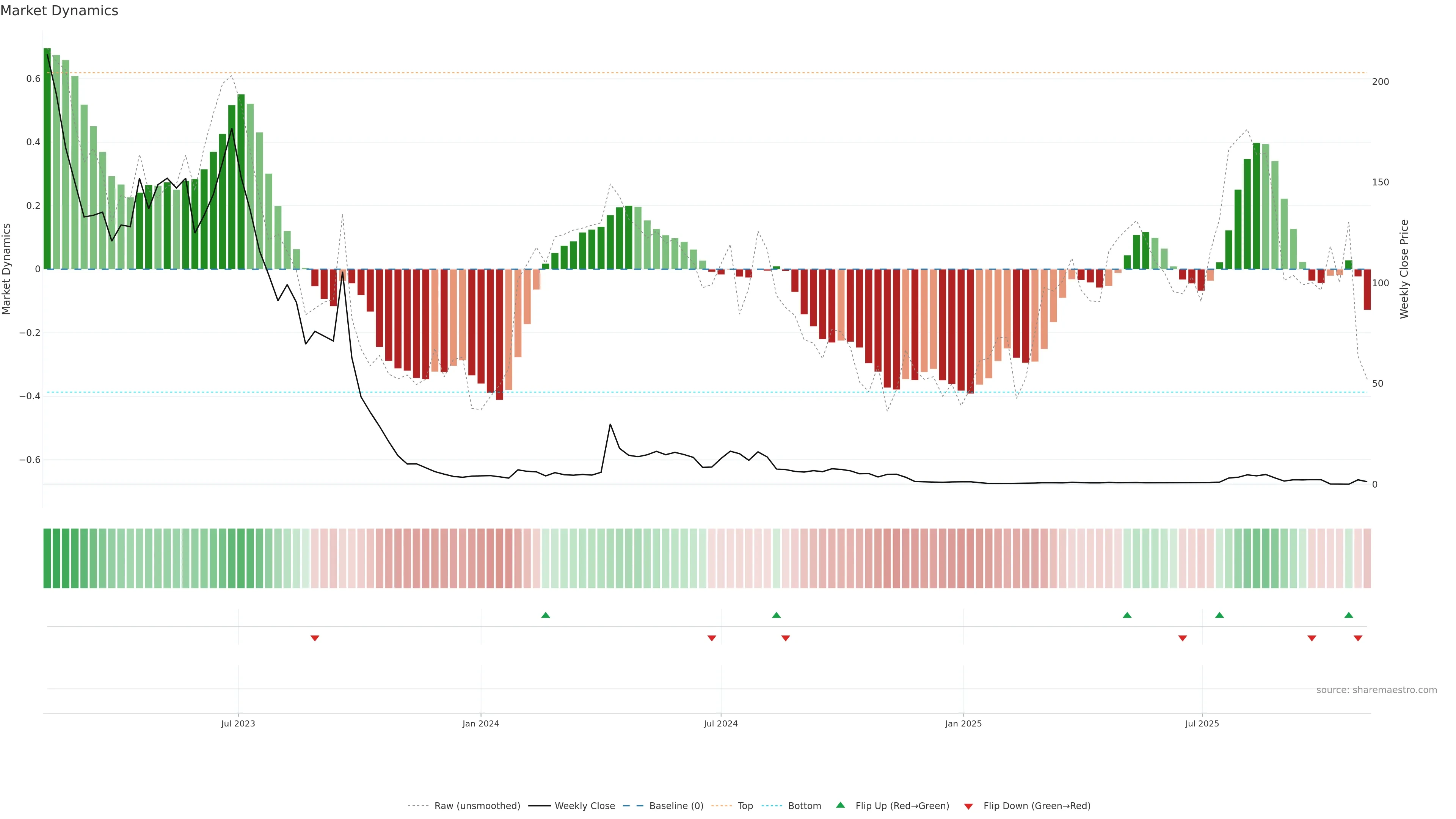Click the last green Flip Up marker on the right
Screen dimensions: 1456x819
tap(1349, 615)
